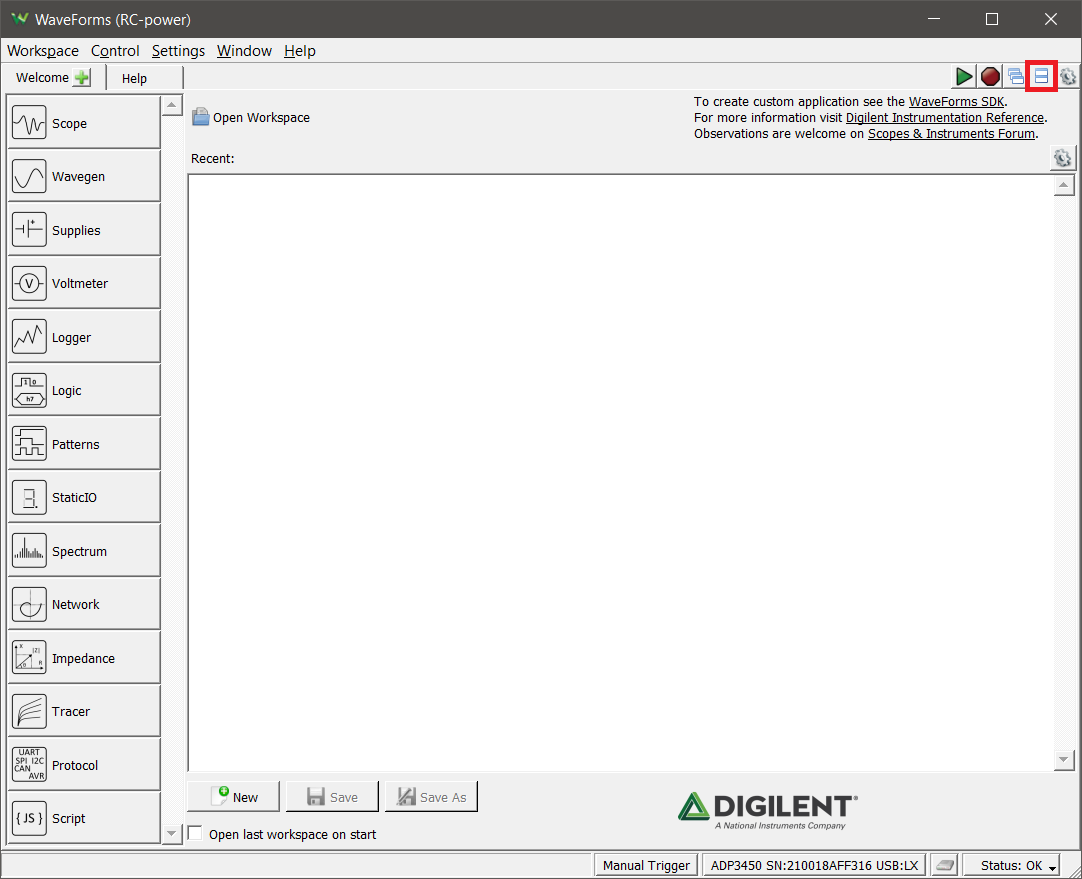This screenshot has width=1082, height=879.
Task: Open the Workspace menu
Action: point(43,50)
